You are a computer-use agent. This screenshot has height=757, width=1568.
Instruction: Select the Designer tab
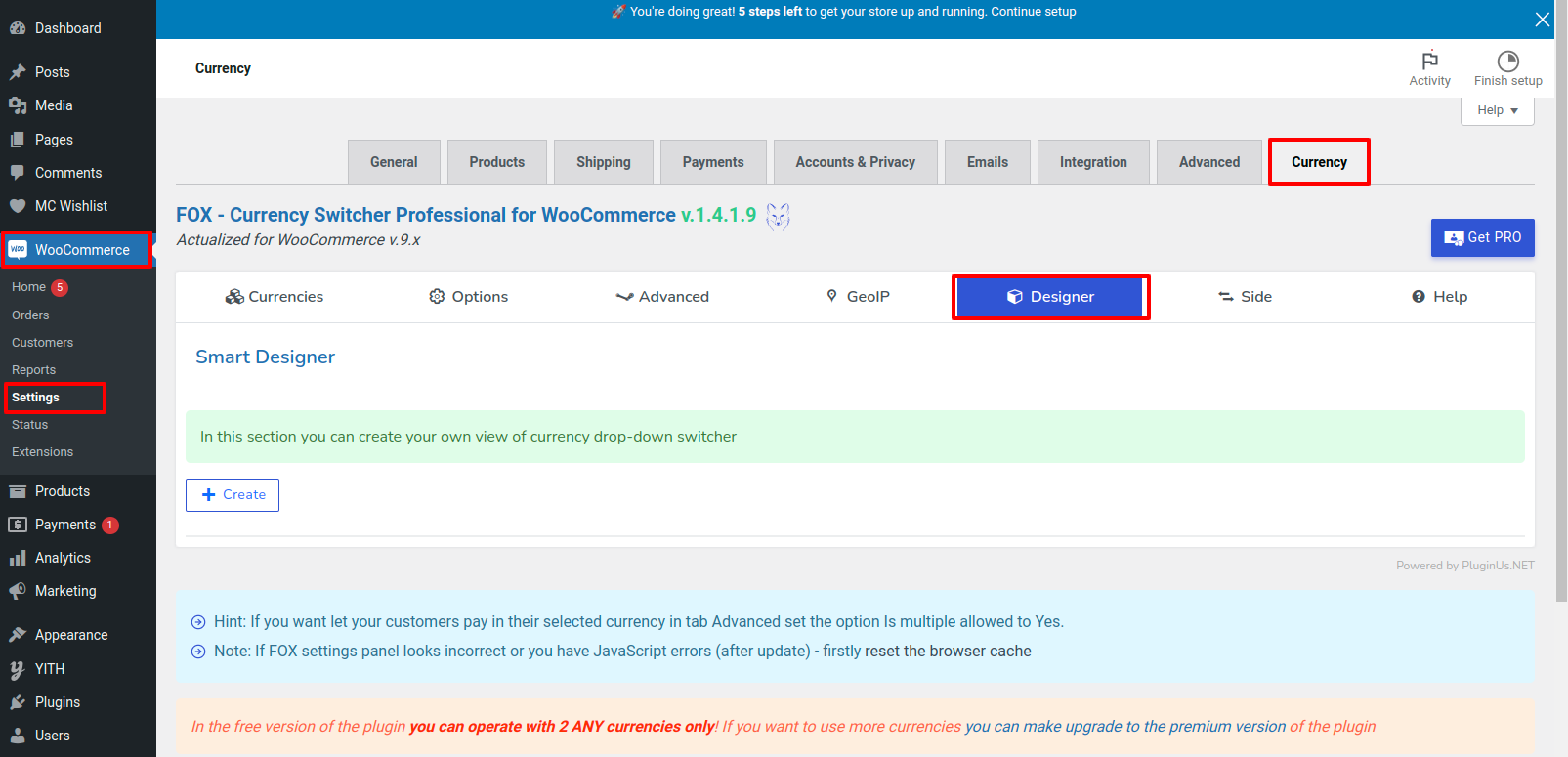point(1050,297)
